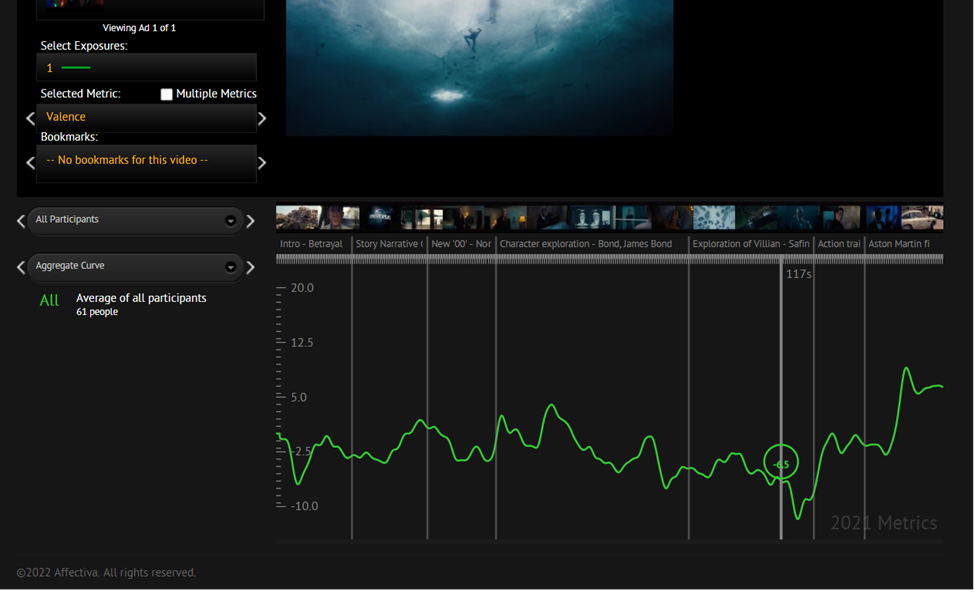Previous arrow beside All Participants
Image resolution: width=975 pixels, height=595 pixels.
(21, 221)
